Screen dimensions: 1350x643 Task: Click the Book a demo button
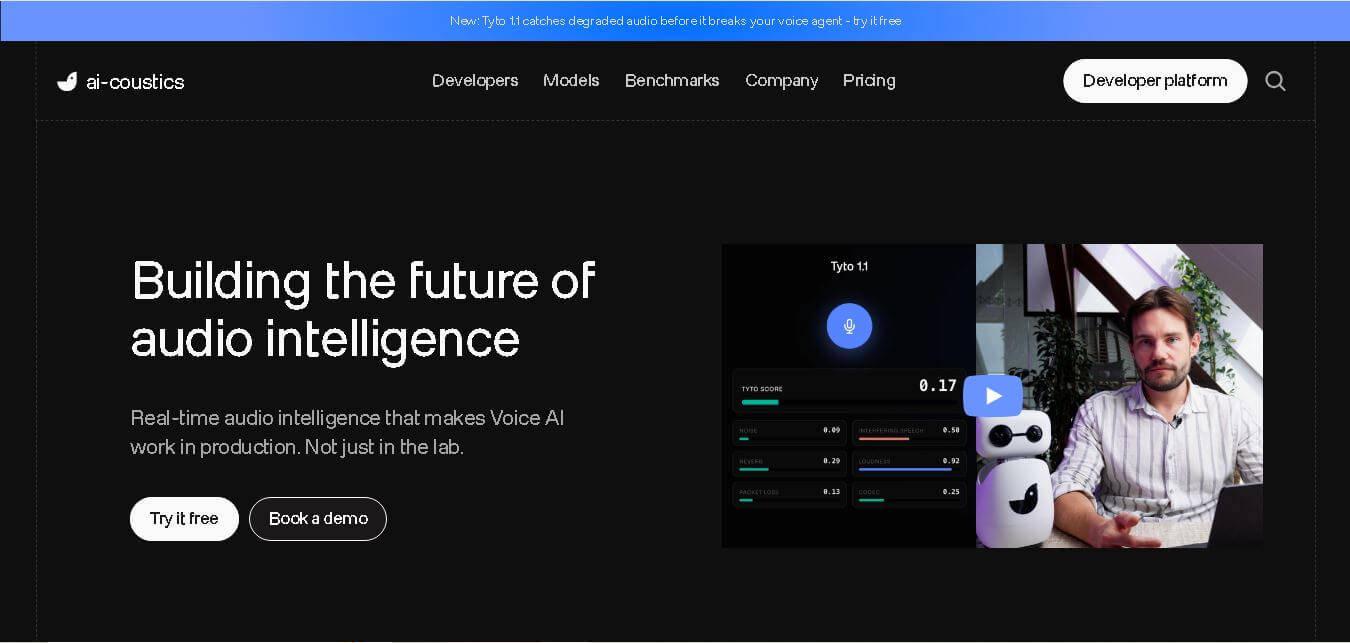click(x=318, y=519)
